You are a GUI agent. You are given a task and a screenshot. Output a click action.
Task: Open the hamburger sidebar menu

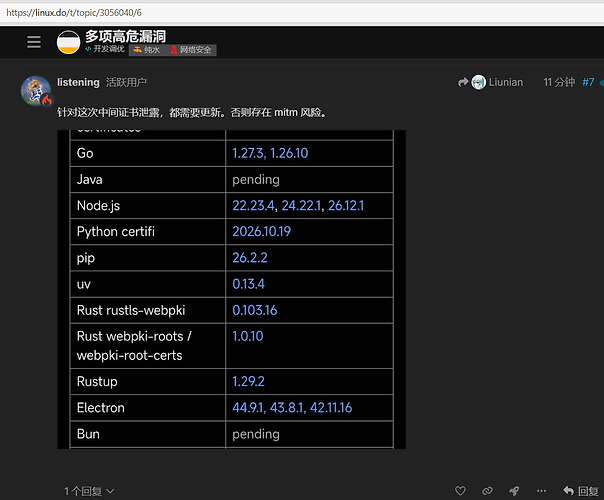34,42
